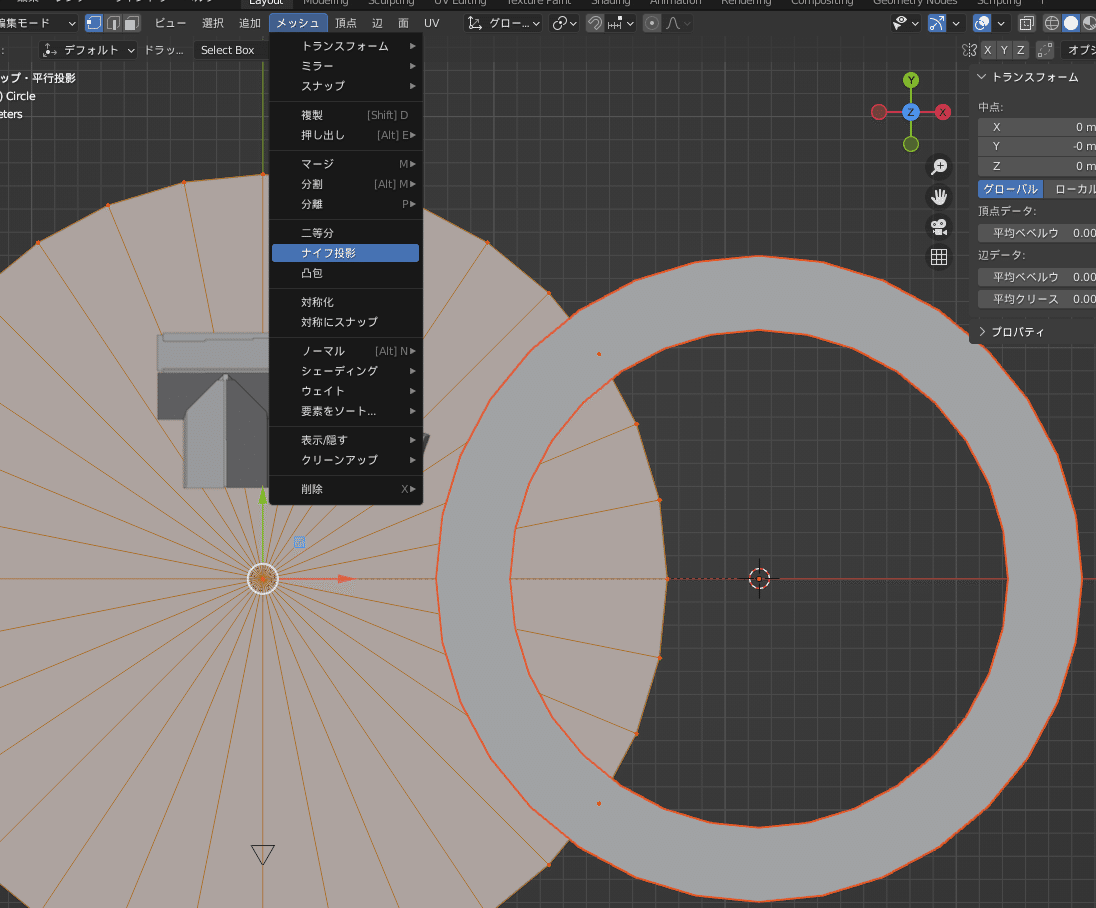This screenshot has width=1096, height=908.
Task: Click the green Y axis gizmo ball
Action: click(911, 80)
